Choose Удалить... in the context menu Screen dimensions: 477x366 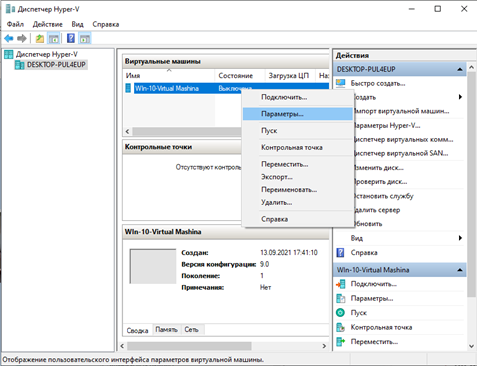click(297, 202)
